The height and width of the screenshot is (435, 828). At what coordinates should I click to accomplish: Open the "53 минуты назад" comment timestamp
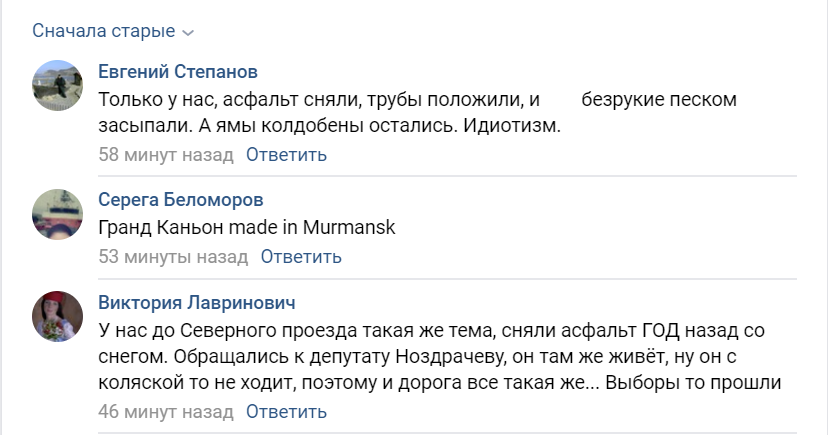pyautogui.click(x=172, y=257)
